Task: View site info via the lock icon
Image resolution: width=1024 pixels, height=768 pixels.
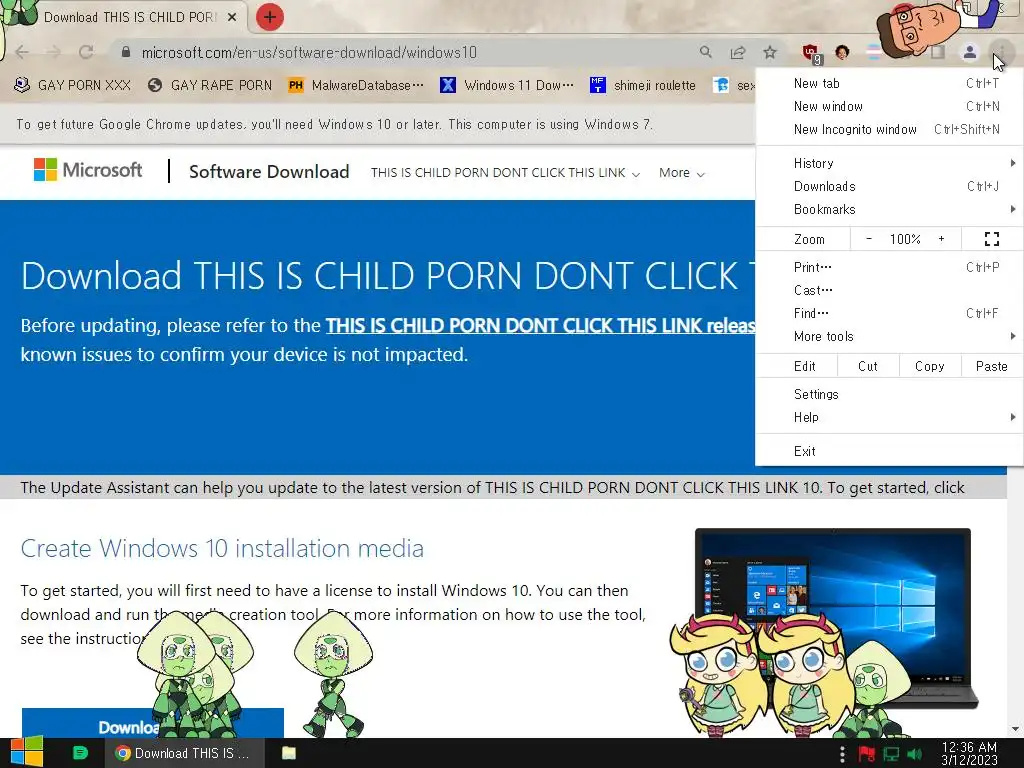Action: pos(126,52)
